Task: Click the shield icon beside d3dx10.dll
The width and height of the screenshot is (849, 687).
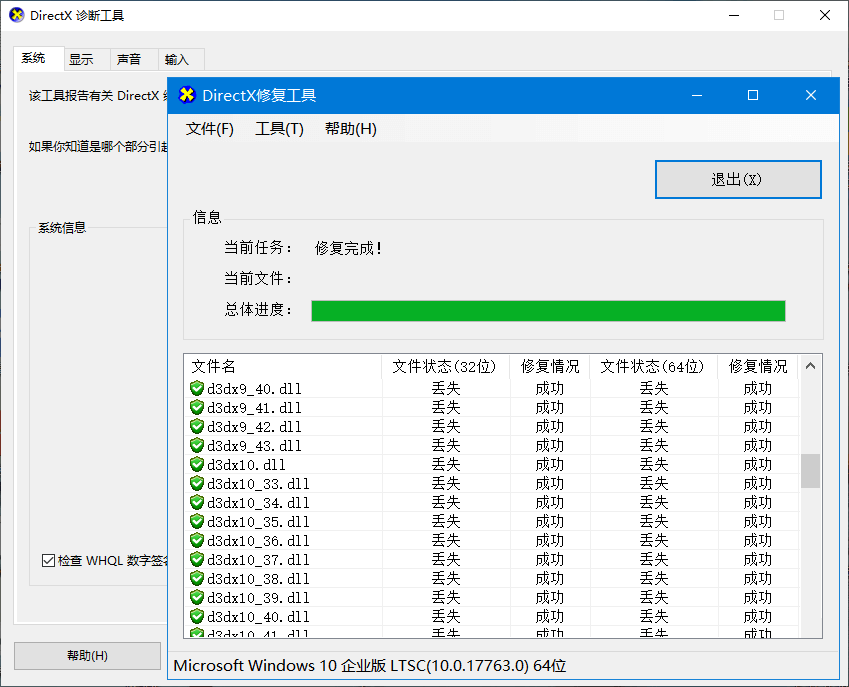Action: pos(197,465)
